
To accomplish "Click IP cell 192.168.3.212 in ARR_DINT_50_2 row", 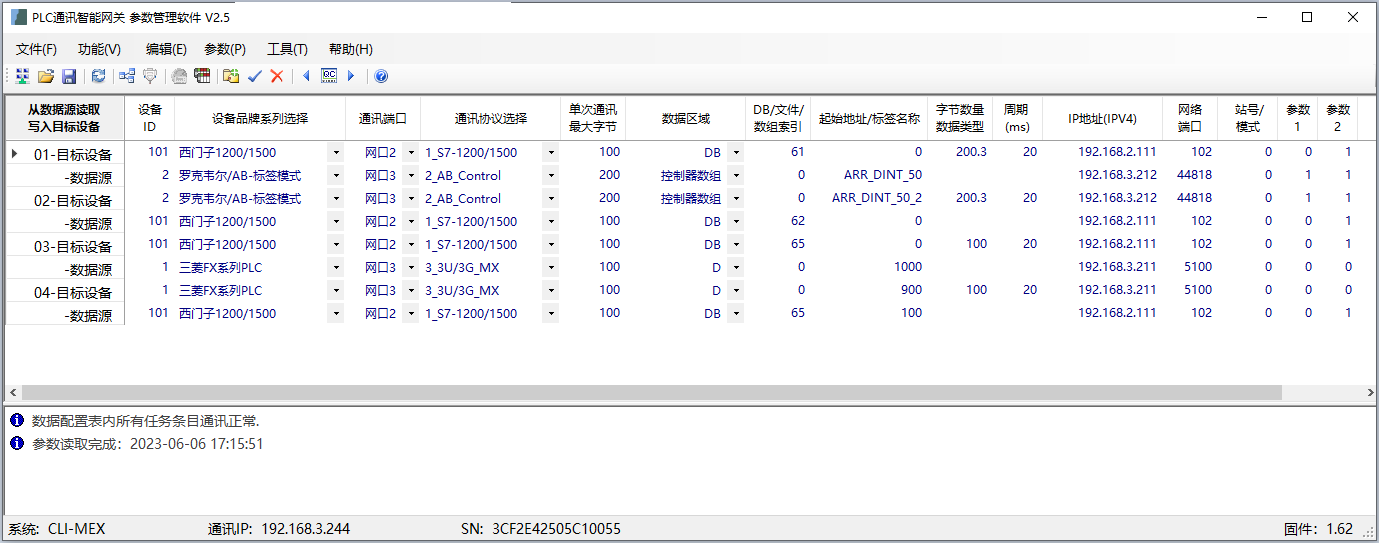I will tap(1102, 198).
